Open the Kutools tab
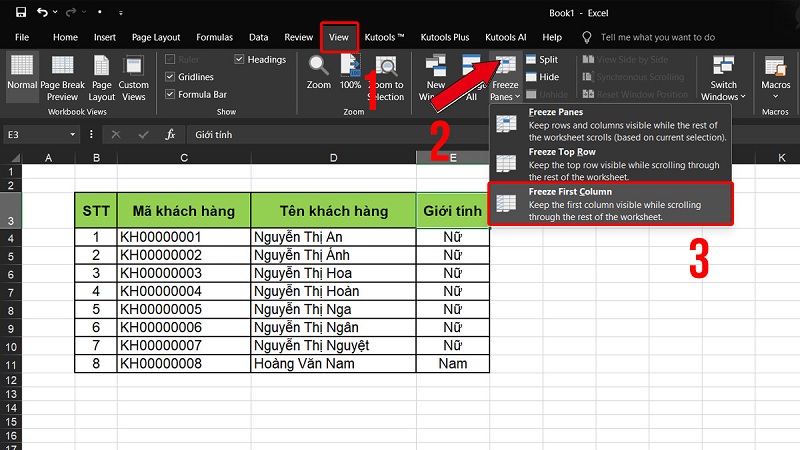Image resolution: width=800 pixels, height=450 pixels. tap(384, 37)
